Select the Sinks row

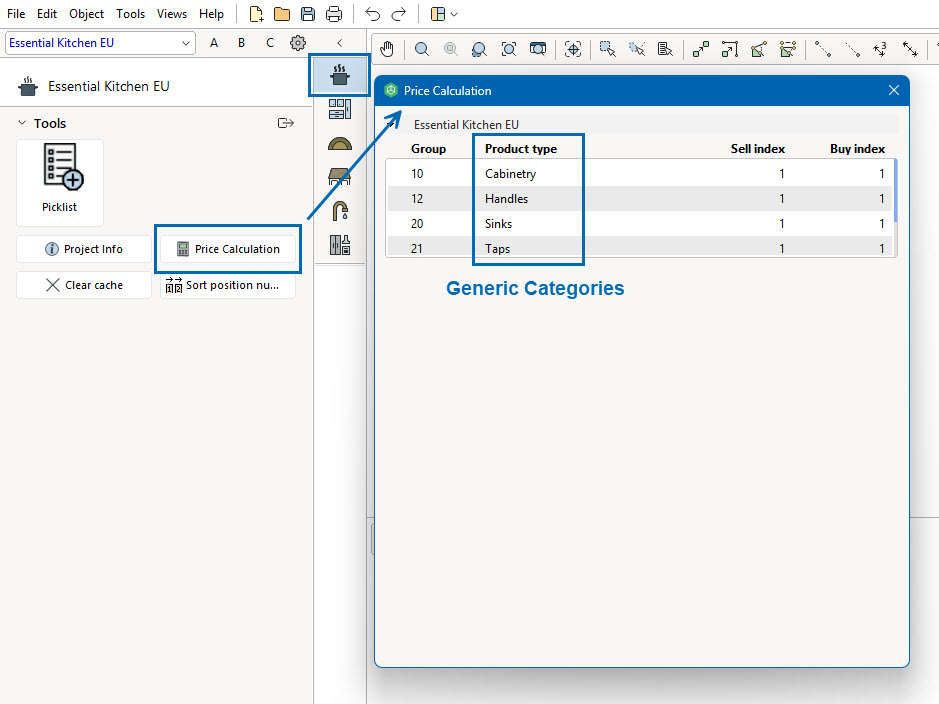tap(640, 224)
